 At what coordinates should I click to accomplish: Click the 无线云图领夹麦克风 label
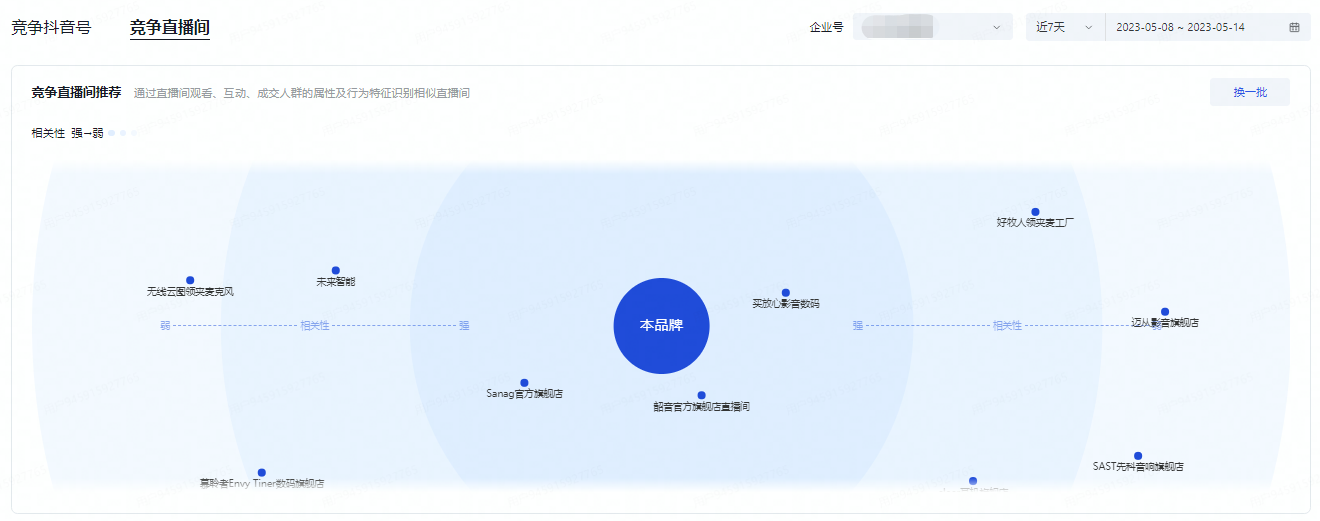[x=190, y=292]
